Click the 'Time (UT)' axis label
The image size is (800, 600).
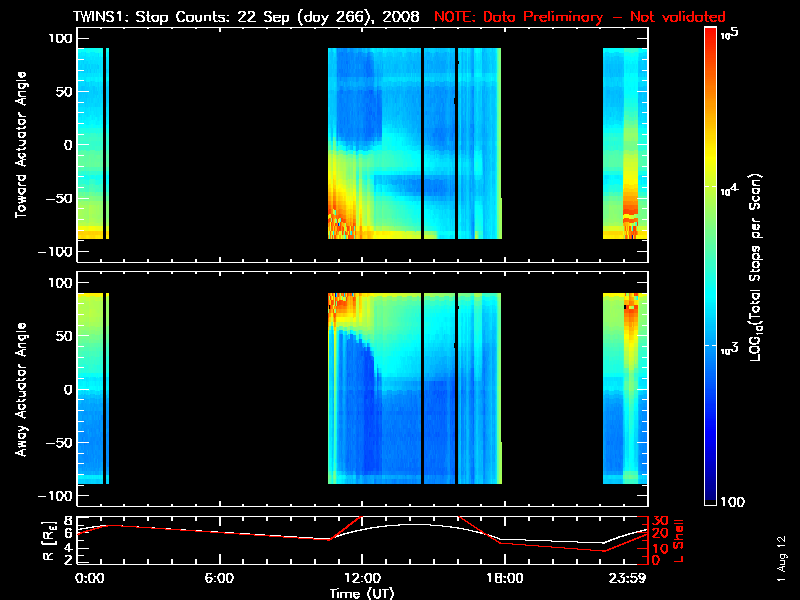pos(362,593)
